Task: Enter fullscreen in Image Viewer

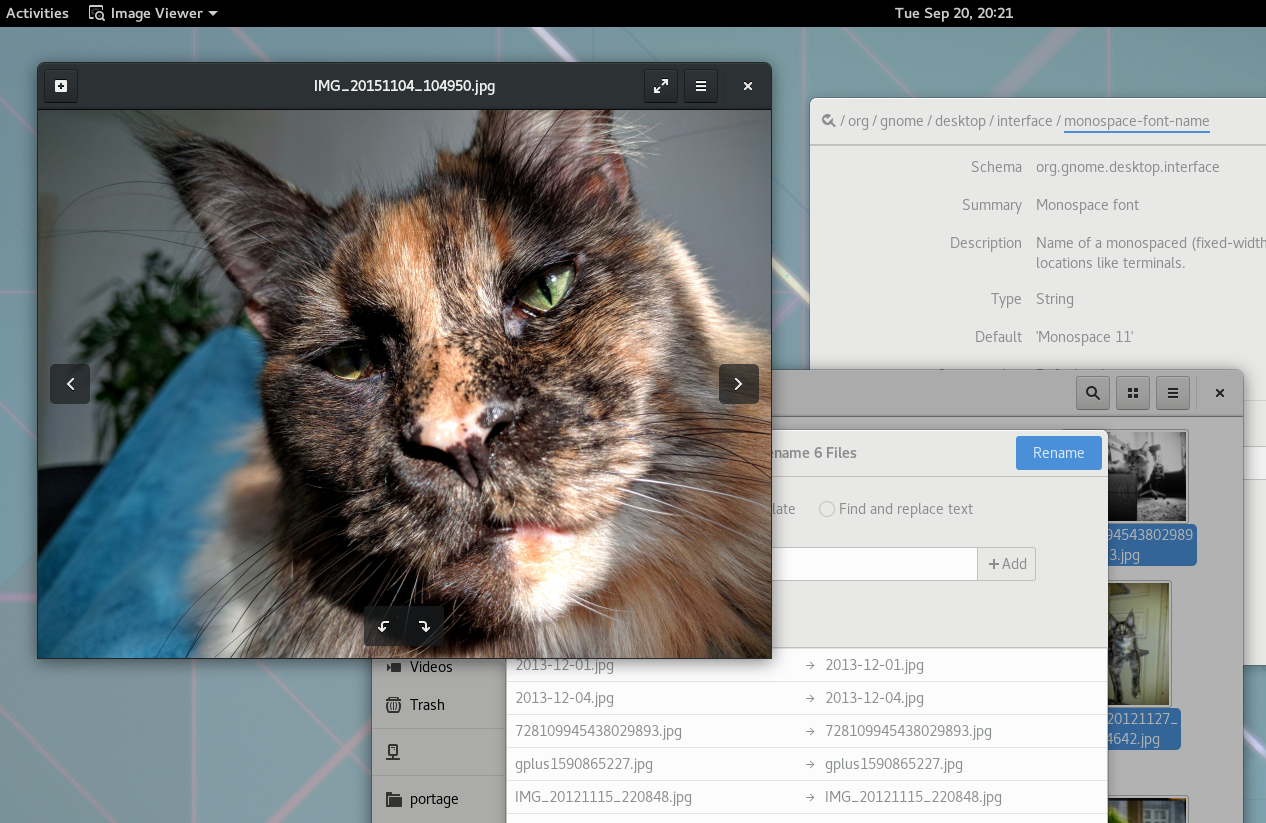Action: [661, 87]
